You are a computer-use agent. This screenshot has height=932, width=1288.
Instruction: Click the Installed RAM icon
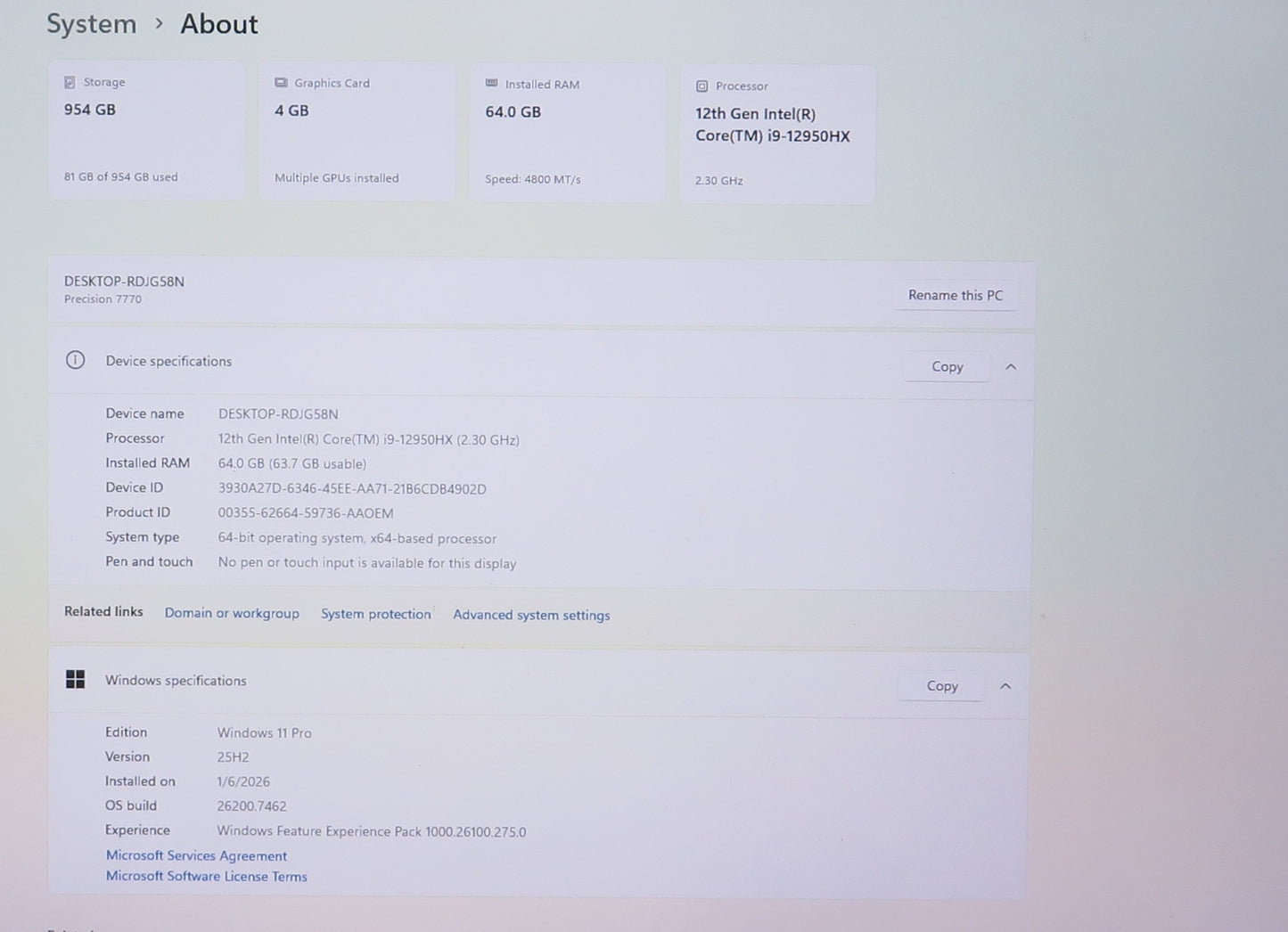pos(491,84)
